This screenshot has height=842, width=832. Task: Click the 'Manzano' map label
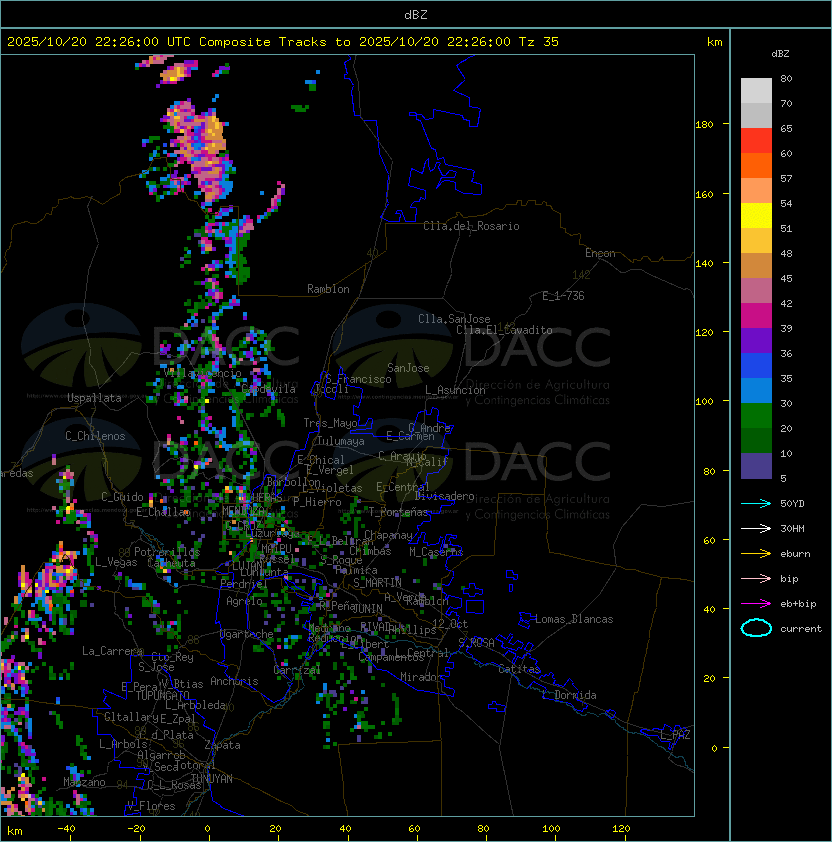[x=84, y=782]
